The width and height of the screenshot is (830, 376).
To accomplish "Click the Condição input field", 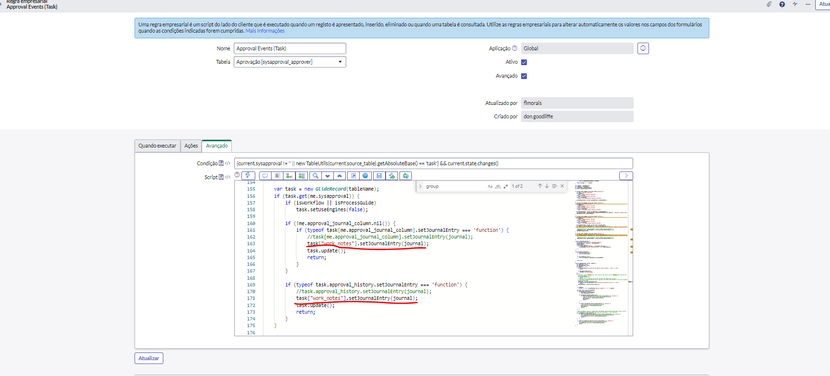I will [434, 164].
